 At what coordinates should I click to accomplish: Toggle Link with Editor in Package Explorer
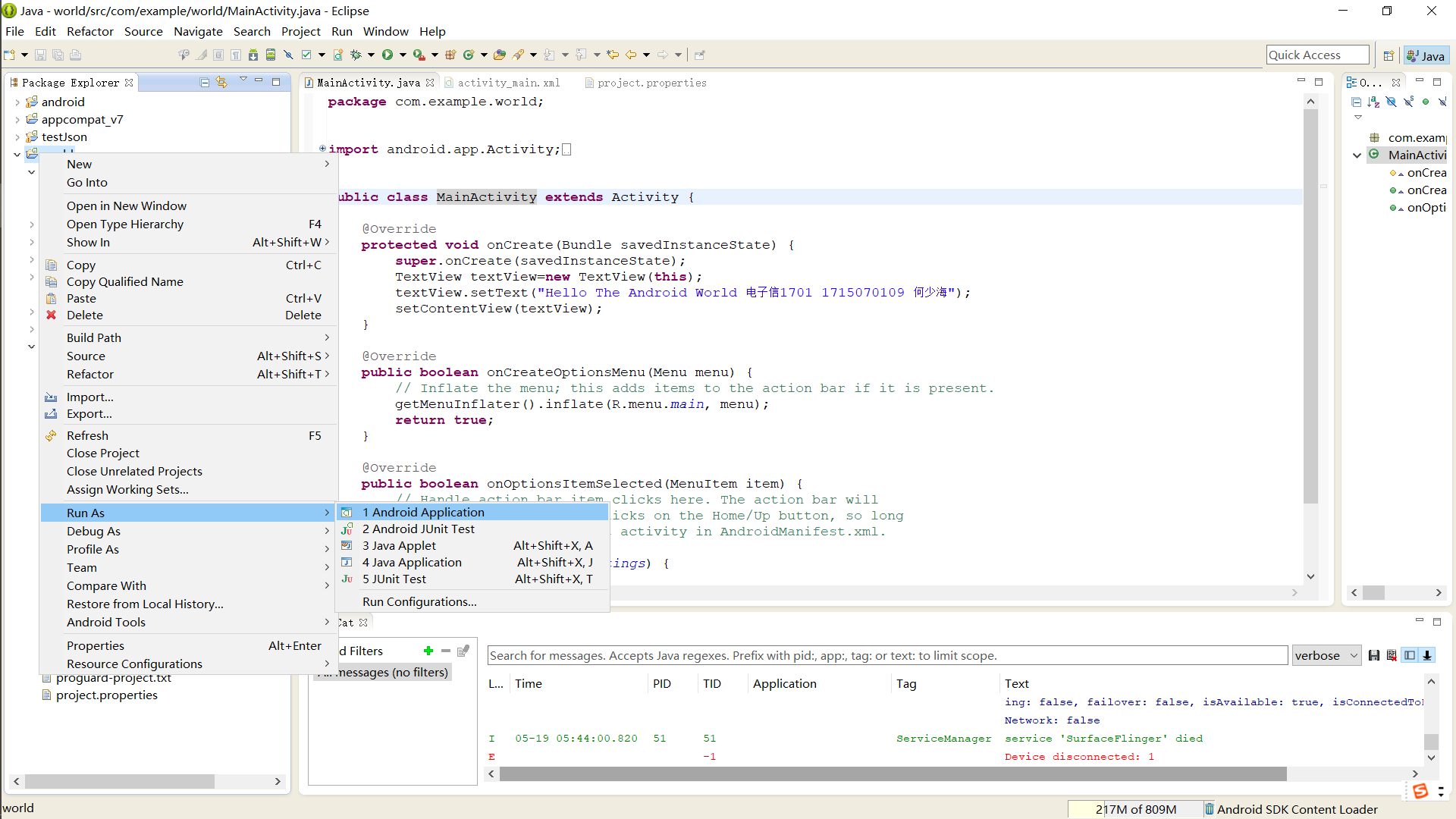pyautogui.click(x=221, y=82)
